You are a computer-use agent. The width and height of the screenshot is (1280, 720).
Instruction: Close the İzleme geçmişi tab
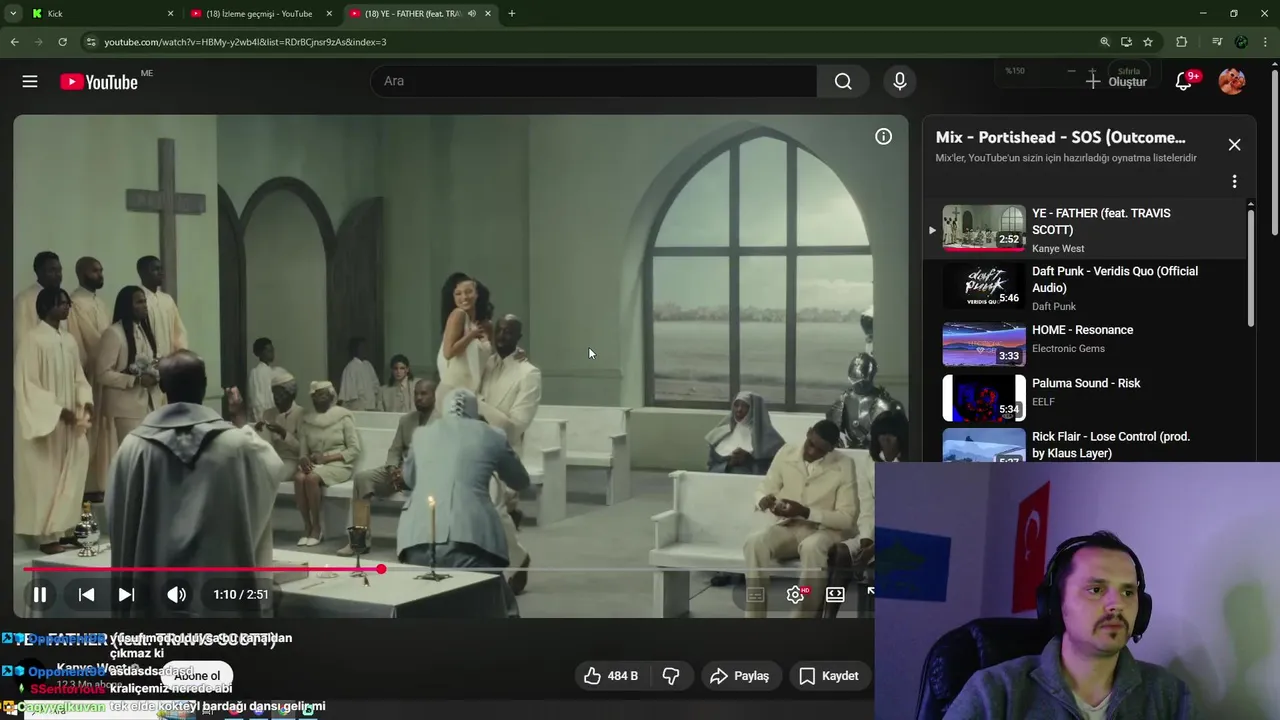point(329,14)
